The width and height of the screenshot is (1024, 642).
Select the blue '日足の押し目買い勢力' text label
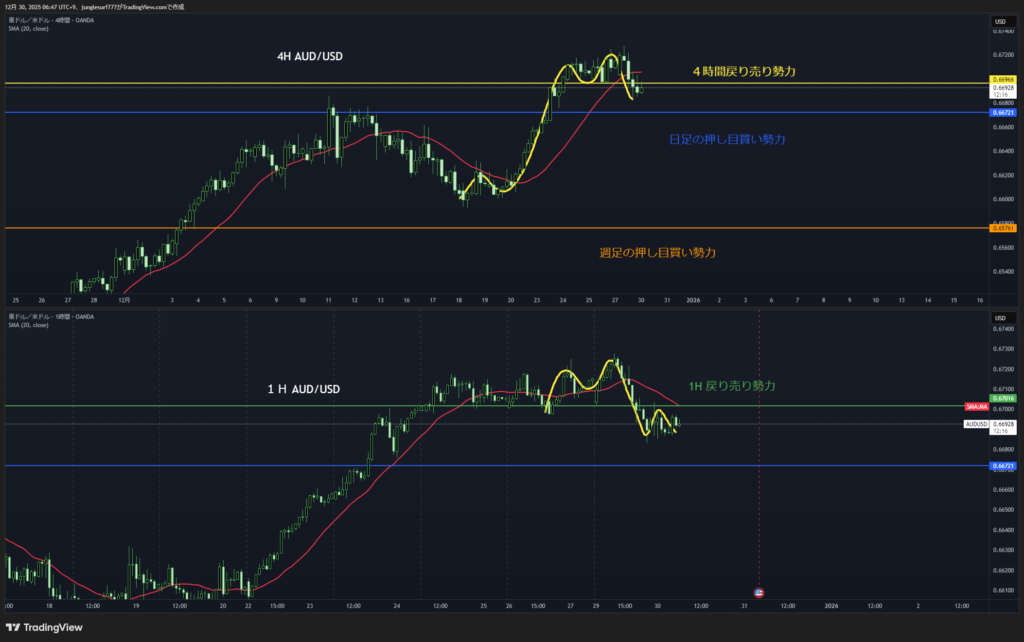[x=727, y=139]
